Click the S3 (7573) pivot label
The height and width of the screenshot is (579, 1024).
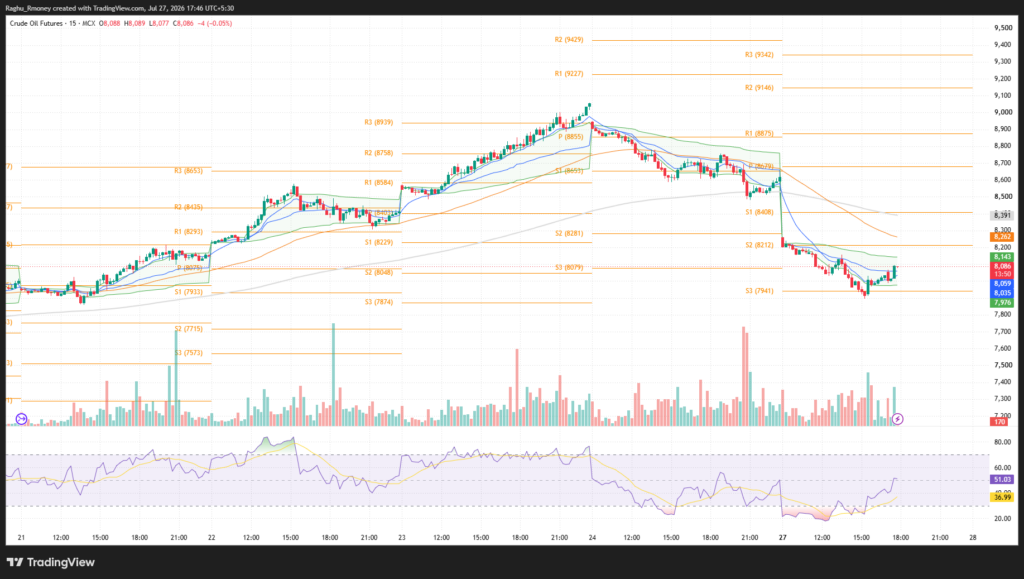189,352
